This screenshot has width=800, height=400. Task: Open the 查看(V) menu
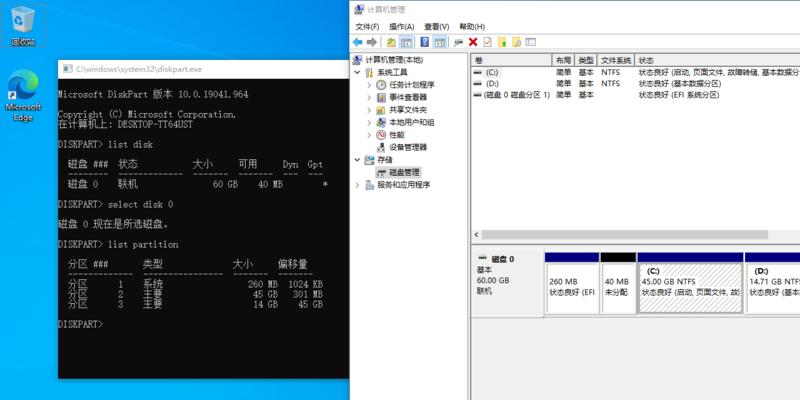pos(436,27)
